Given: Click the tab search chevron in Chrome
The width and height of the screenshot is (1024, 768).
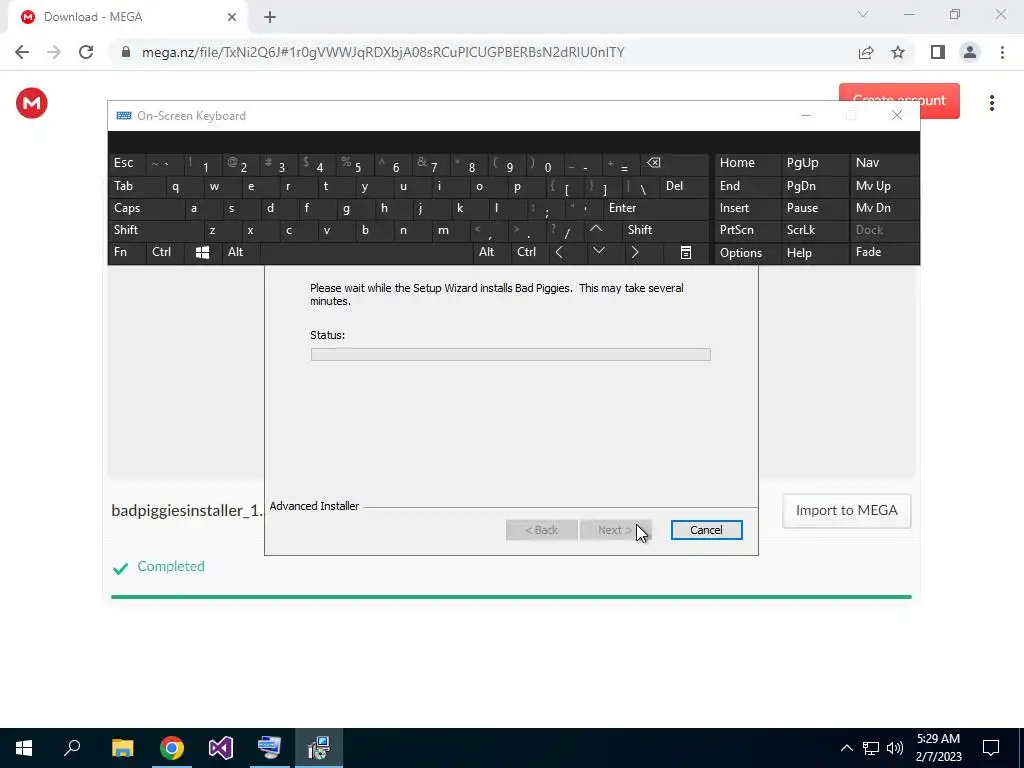Looking at the screenshot, I should [863, 14].
